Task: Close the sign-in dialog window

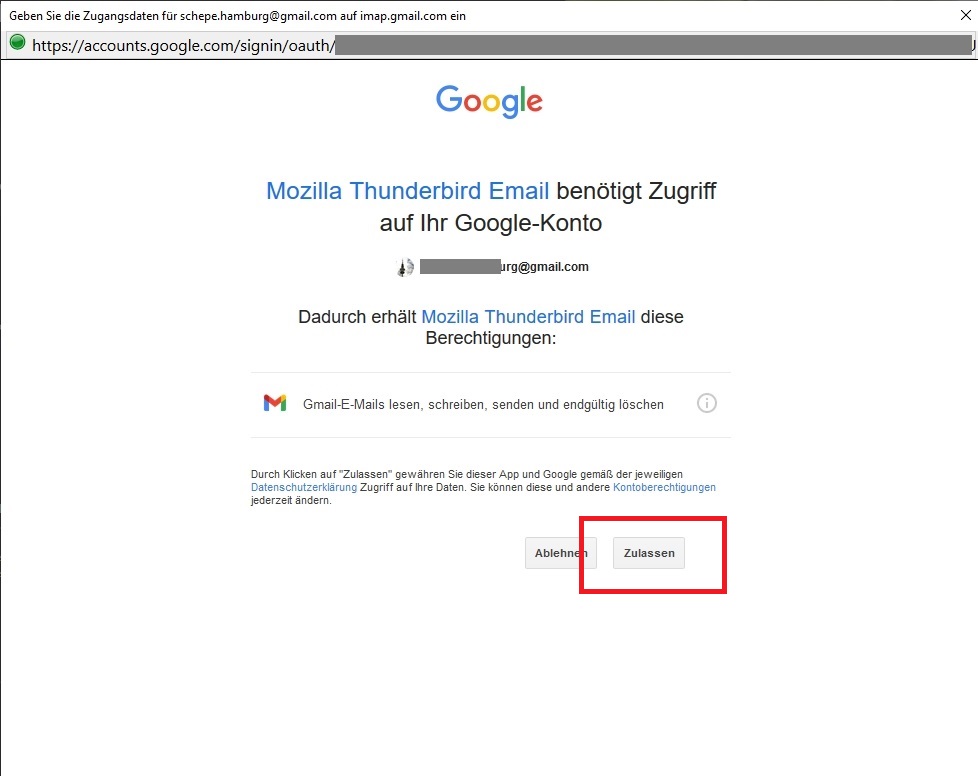Action: pos(966,15)
